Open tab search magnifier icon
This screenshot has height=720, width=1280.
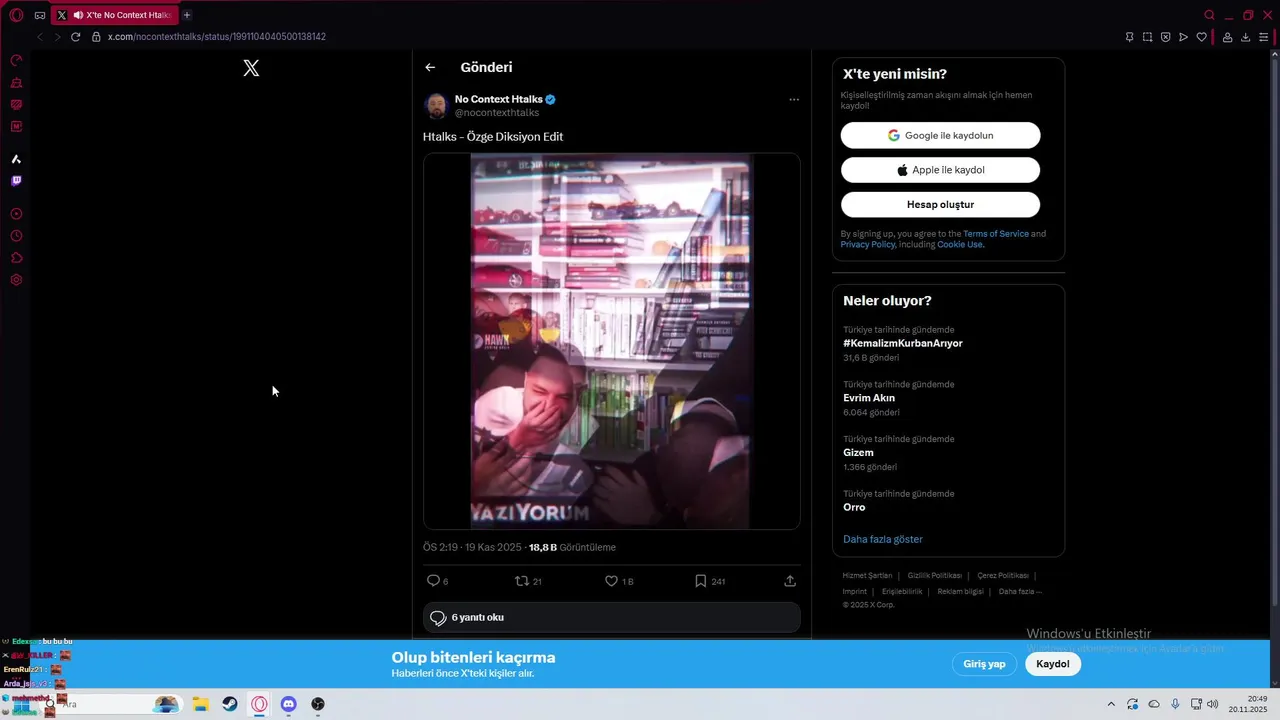click(1209, 15)
